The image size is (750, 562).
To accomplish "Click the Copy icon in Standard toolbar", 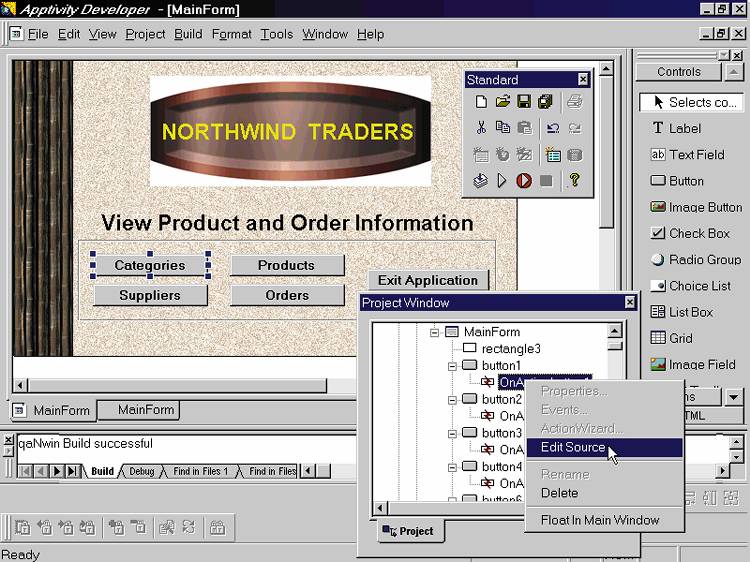I will tap(503, 128).
